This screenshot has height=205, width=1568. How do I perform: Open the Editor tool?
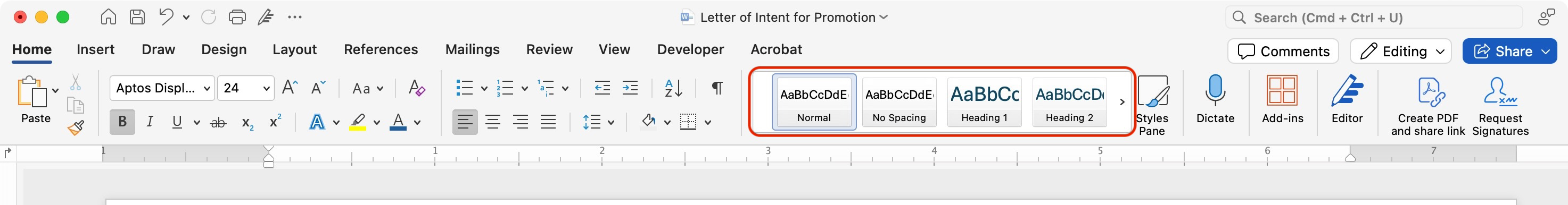1347,99
